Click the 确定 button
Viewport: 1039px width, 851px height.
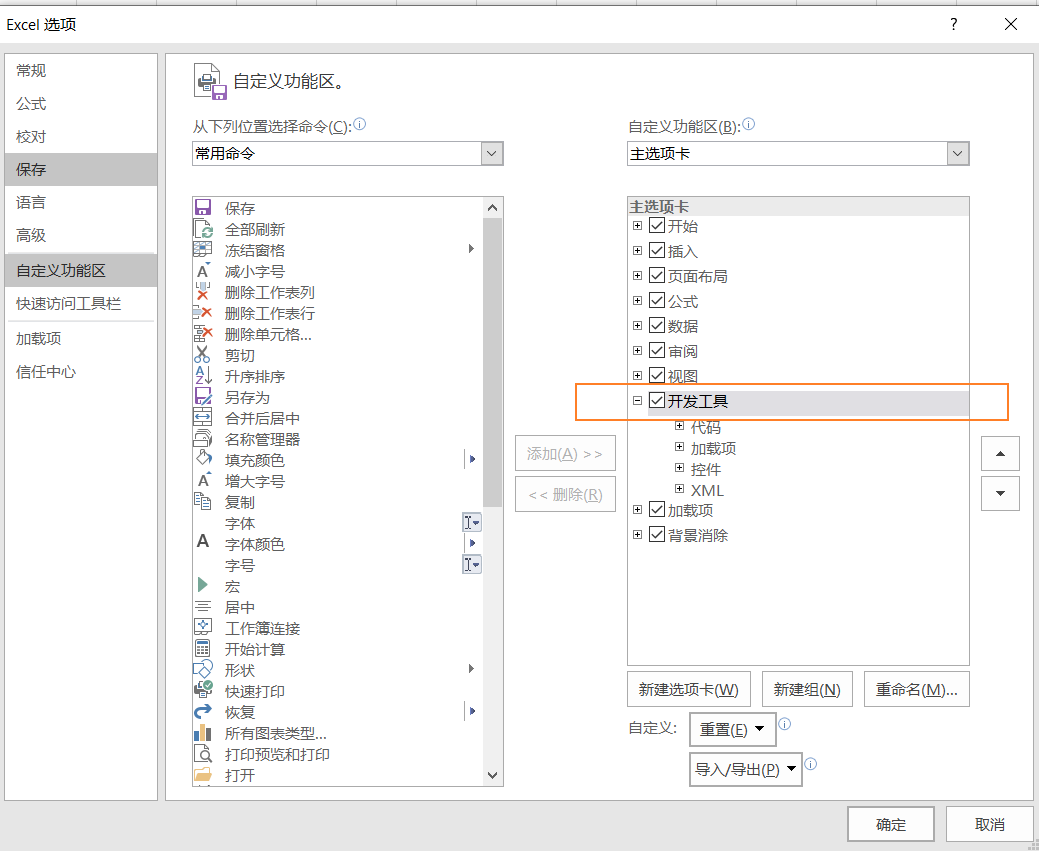(891, 824)
